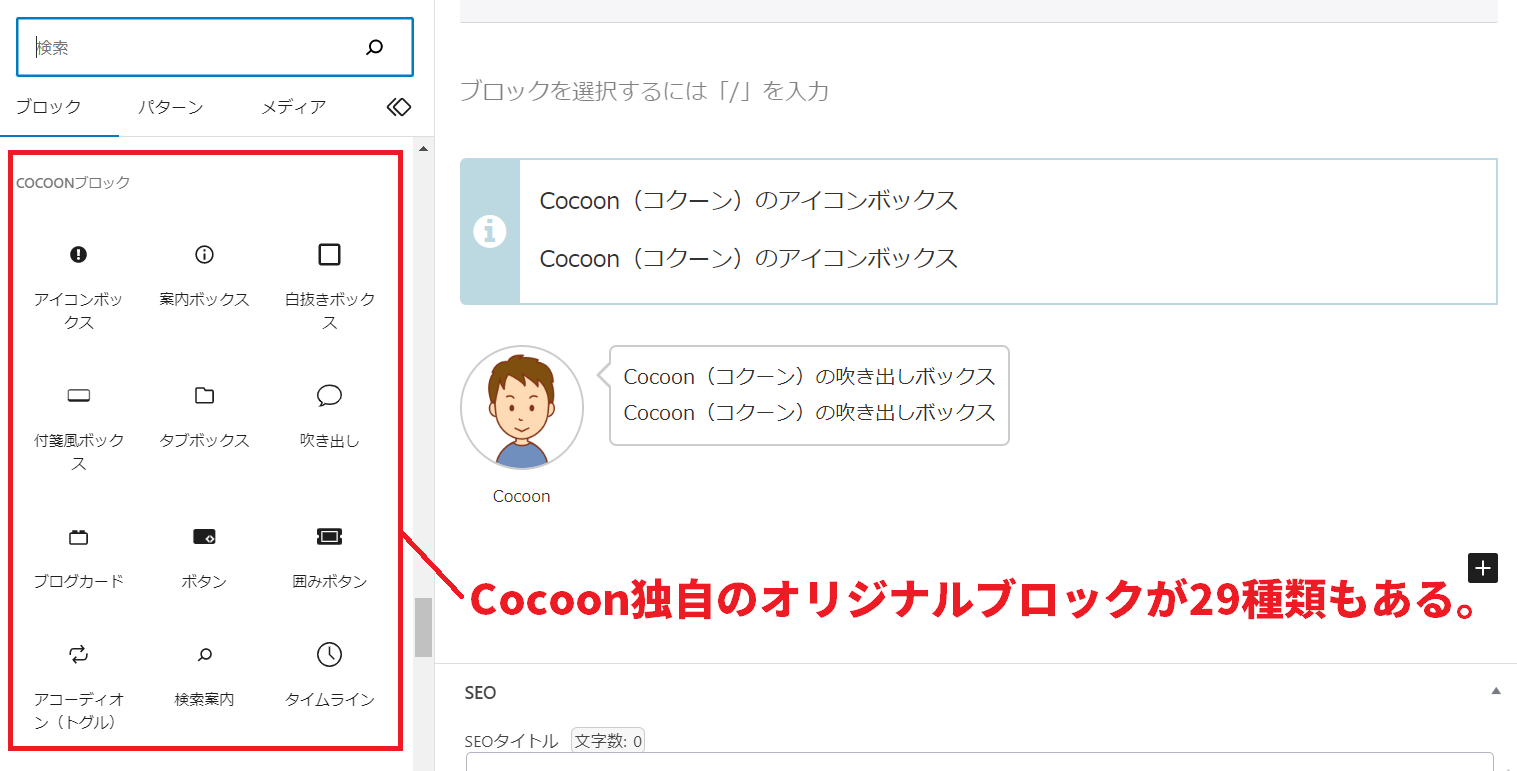Insert the 付箋風ボックス block
This screenshot has width=1517, height=771.
point(79,427)
